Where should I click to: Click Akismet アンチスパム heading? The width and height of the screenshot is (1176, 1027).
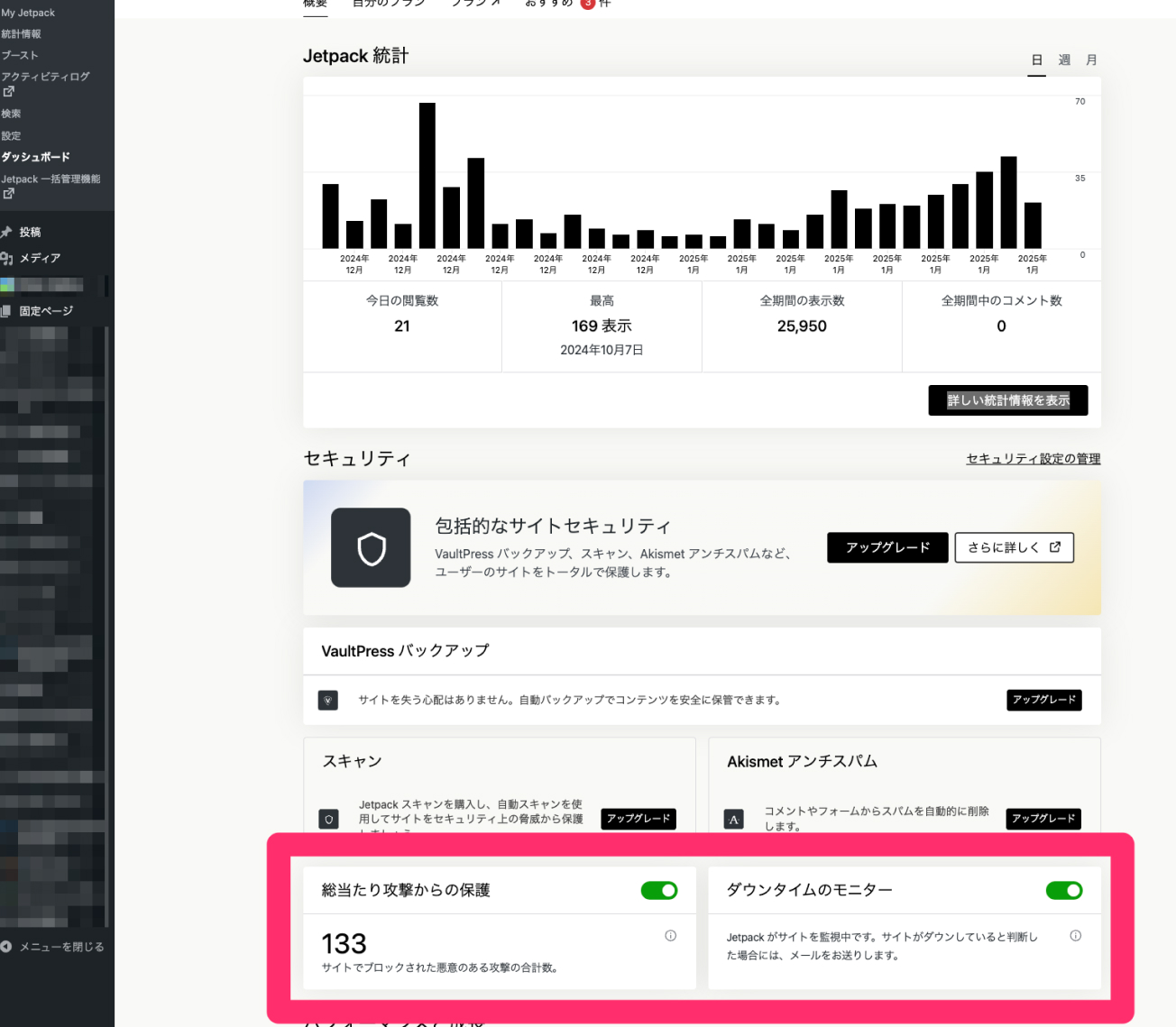802,761
